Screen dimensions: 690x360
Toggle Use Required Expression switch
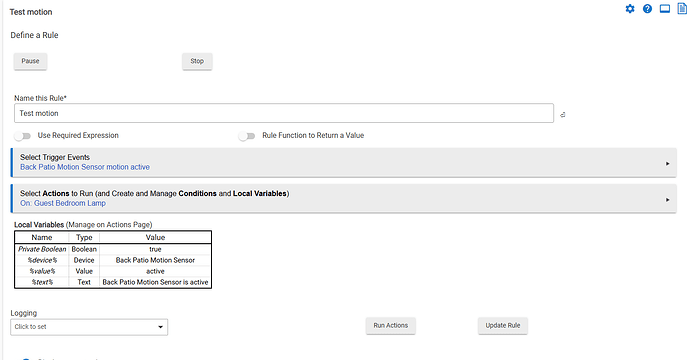click(x=22, y=136)
